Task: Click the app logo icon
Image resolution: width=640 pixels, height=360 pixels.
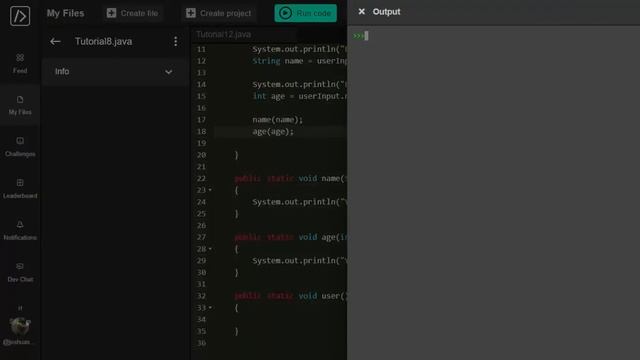Action: 20,16
